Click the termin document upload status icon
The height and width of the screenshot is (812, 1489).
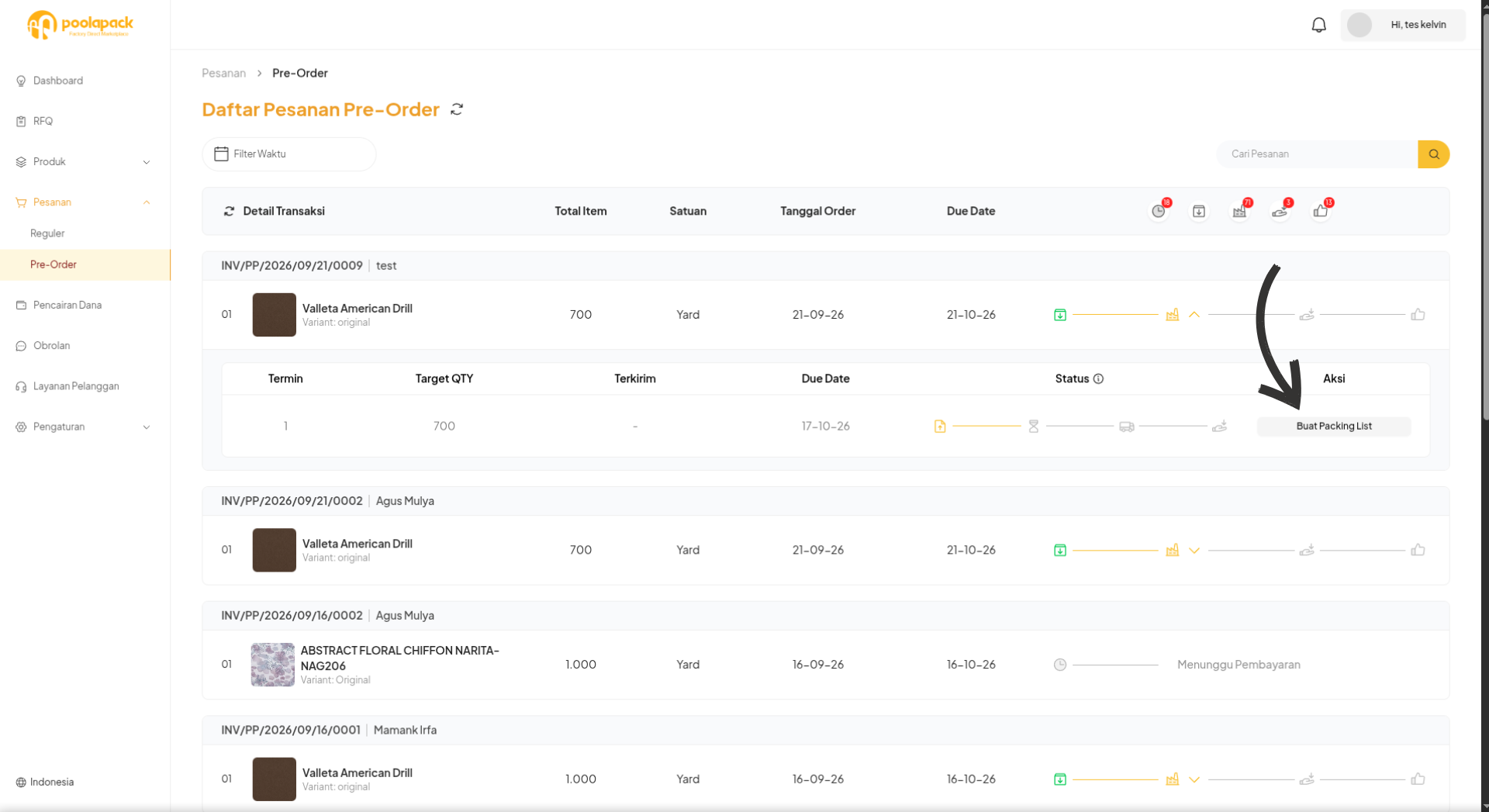940,426
